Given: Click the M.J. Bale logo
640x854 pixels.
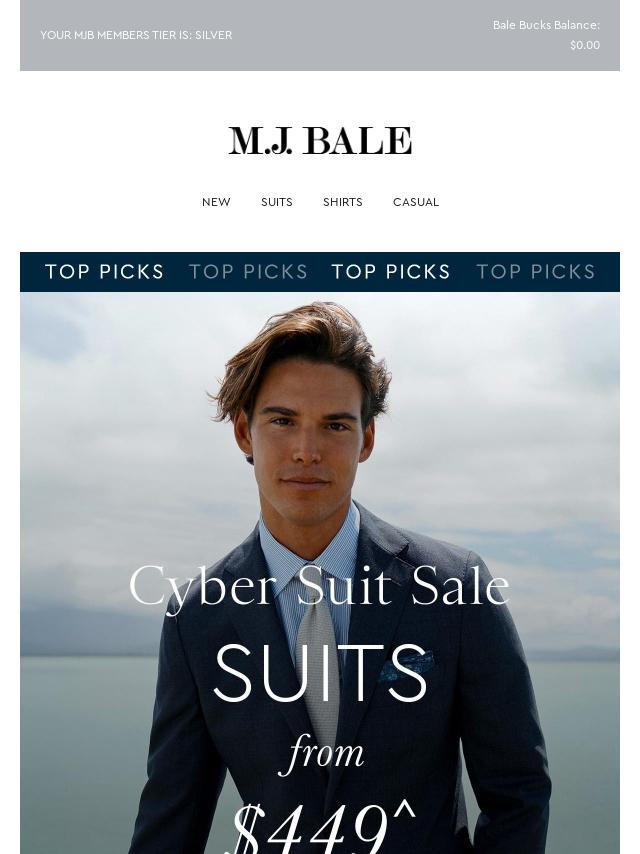Looking at the screenshot, I should (320, 141).
